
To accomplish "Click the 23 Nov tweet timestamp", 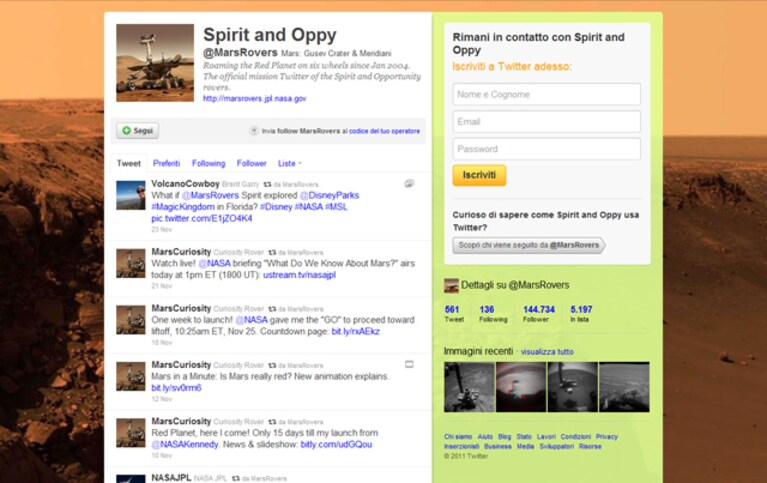I will click(x=161, y=230).
